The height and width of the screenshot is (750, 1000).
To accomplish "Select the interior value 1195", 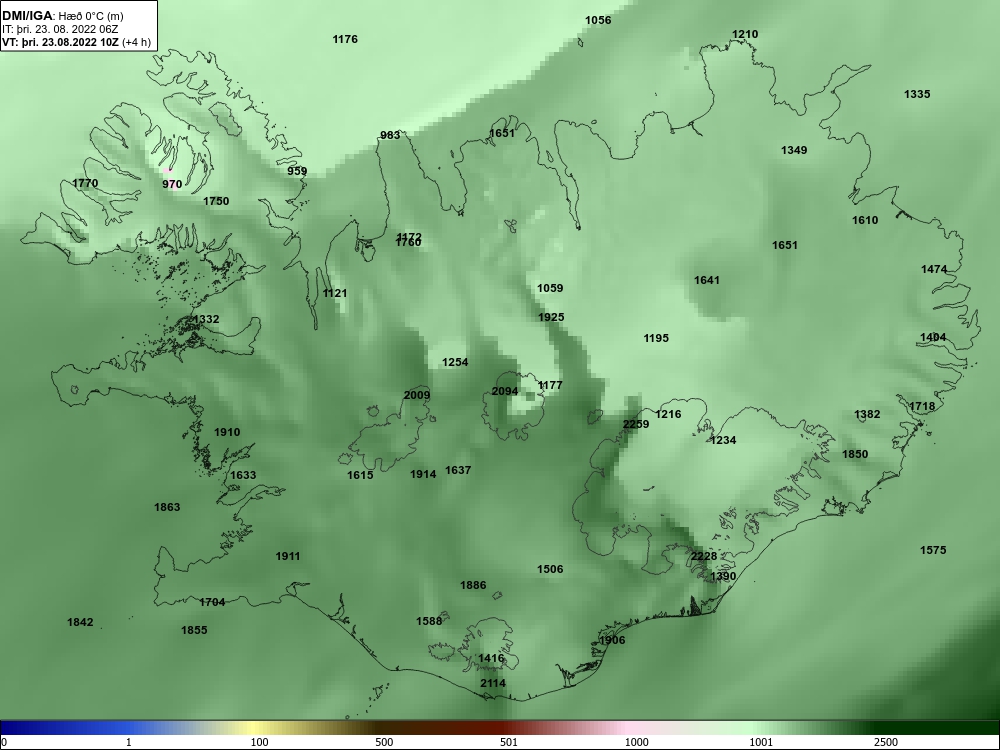I will pyautogui.click(x=656, y=339).
